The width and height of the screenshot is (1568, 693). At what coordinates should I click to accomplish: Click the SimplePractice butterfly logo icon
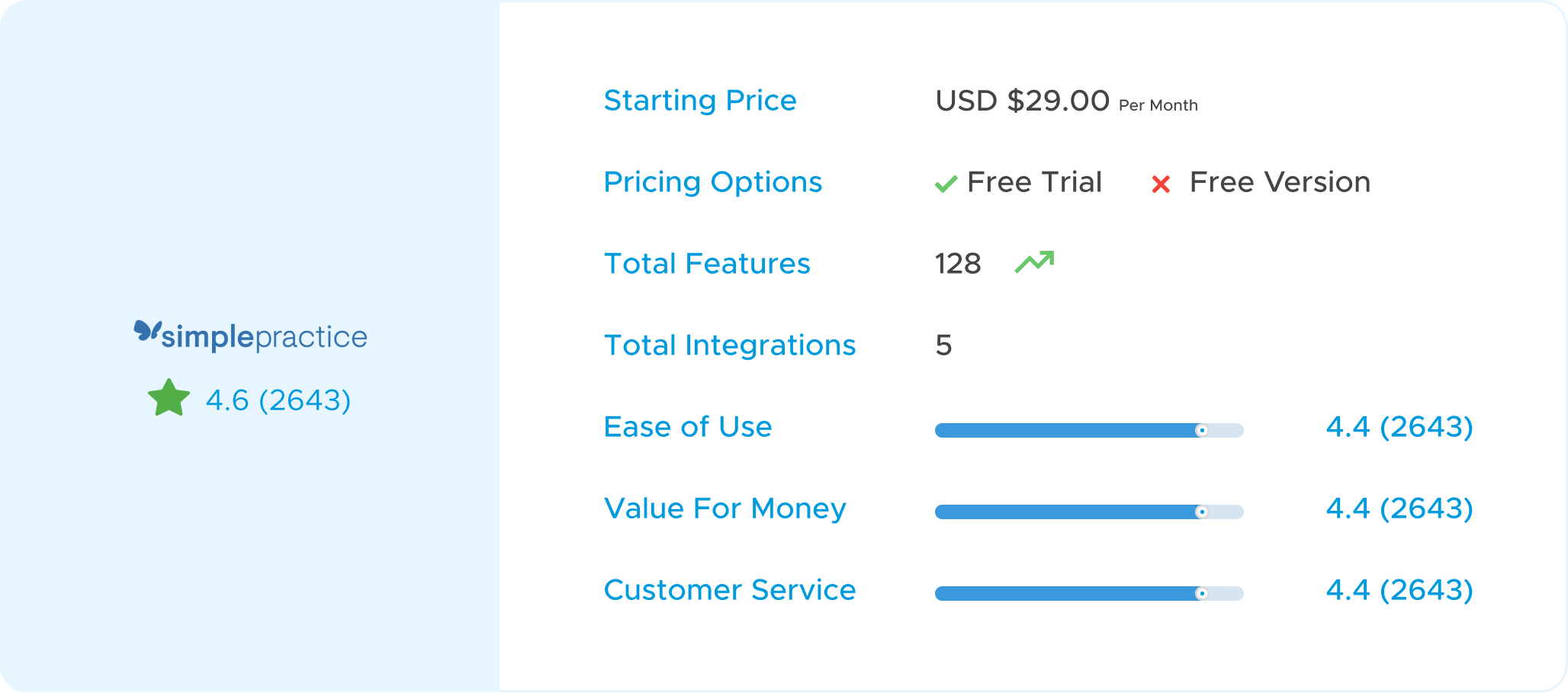tap(148, 332)
